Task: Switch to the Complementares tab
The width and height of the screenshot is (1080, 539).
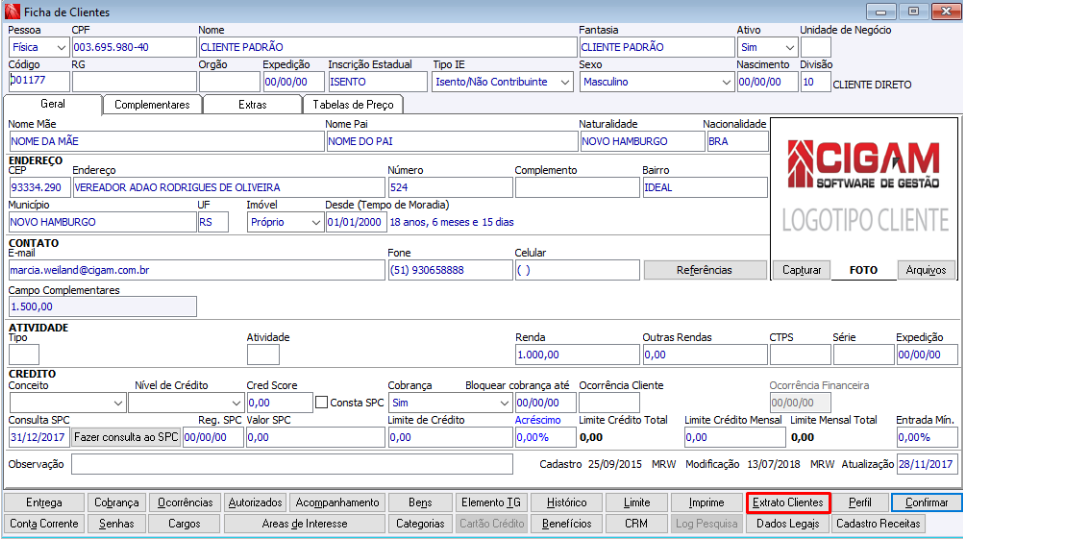Action: tap(152, 105)
